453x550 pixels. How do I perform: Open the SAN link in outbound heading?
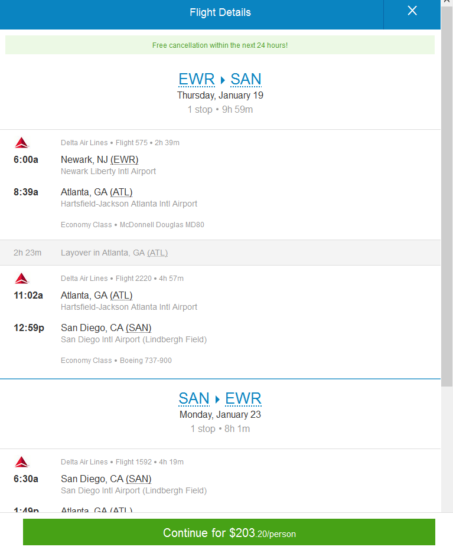pyautogui.click(x=246, y=79)
